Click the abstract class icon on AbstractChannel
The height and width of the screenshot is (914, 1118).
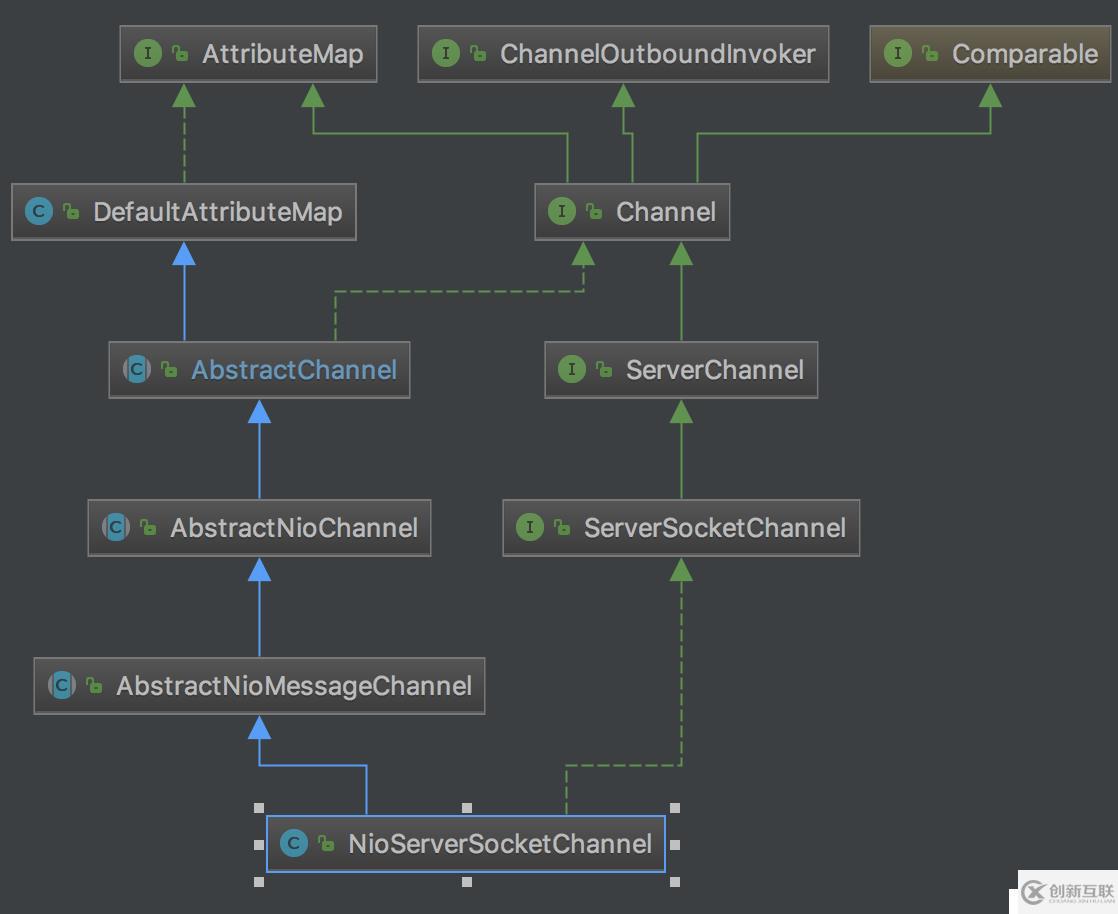point(137,369)
